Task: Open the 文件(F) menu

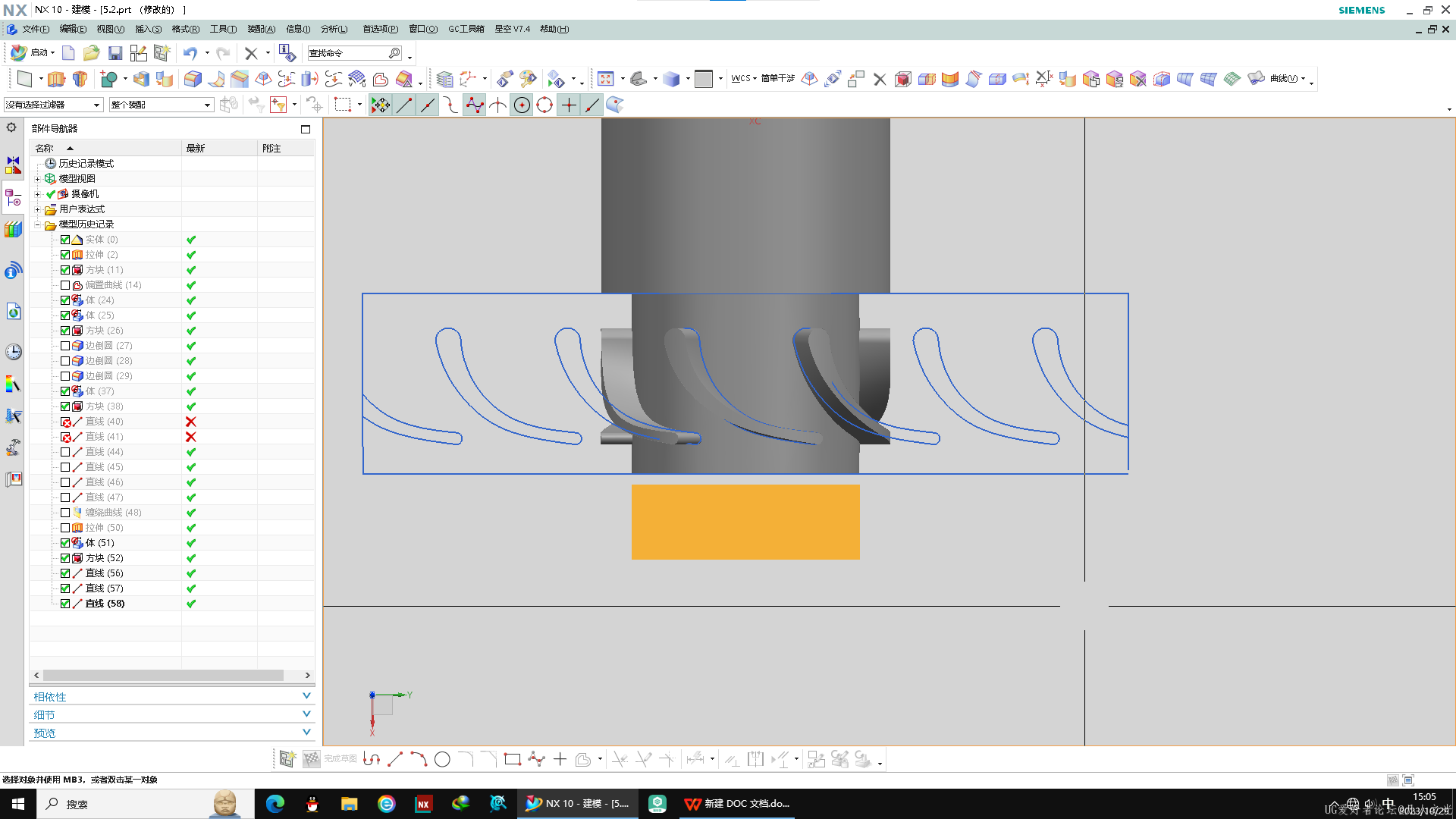Action: 36,29
